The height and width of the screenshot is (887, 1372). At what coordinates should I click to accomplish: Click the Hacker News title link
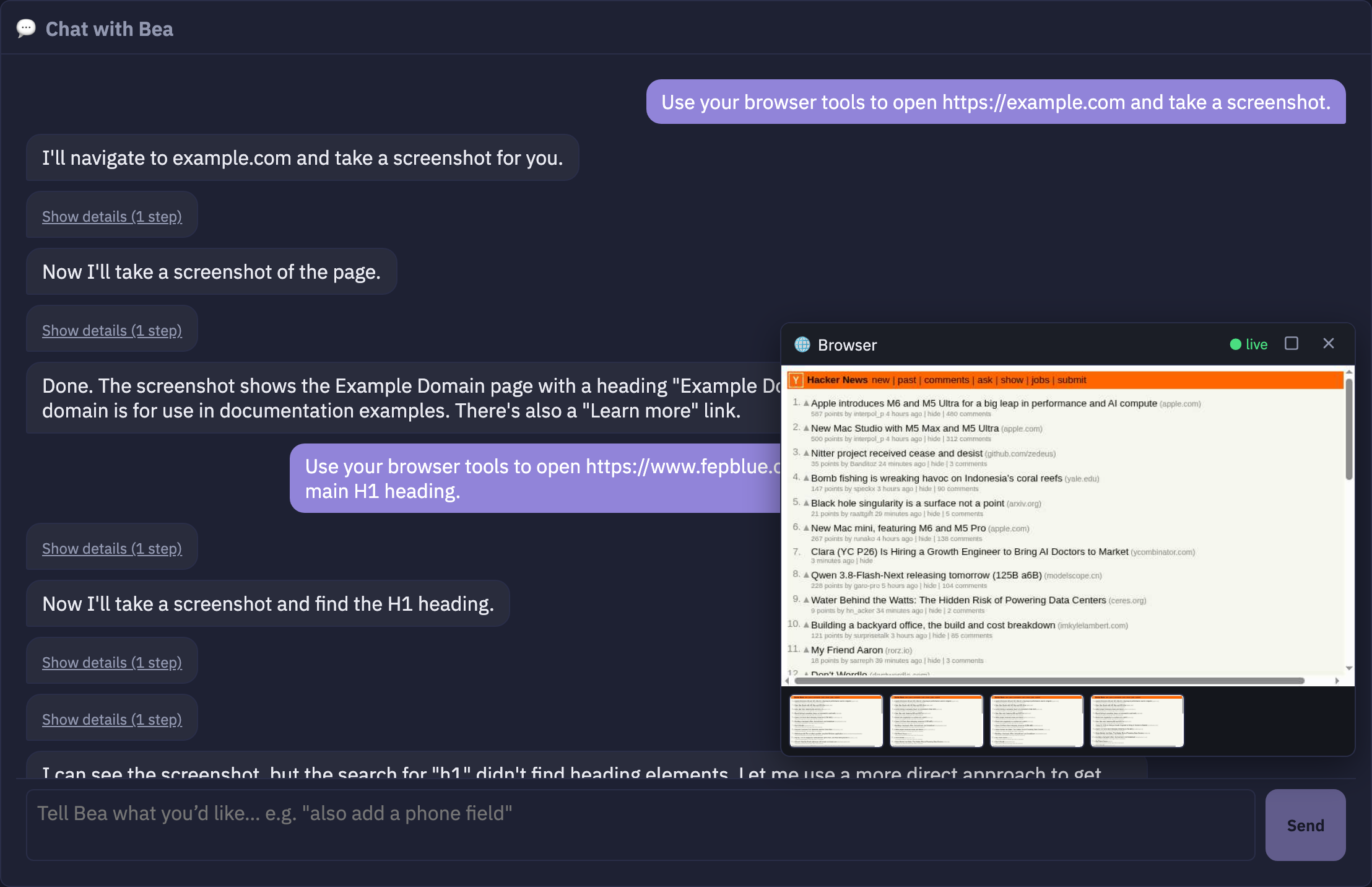837,380
